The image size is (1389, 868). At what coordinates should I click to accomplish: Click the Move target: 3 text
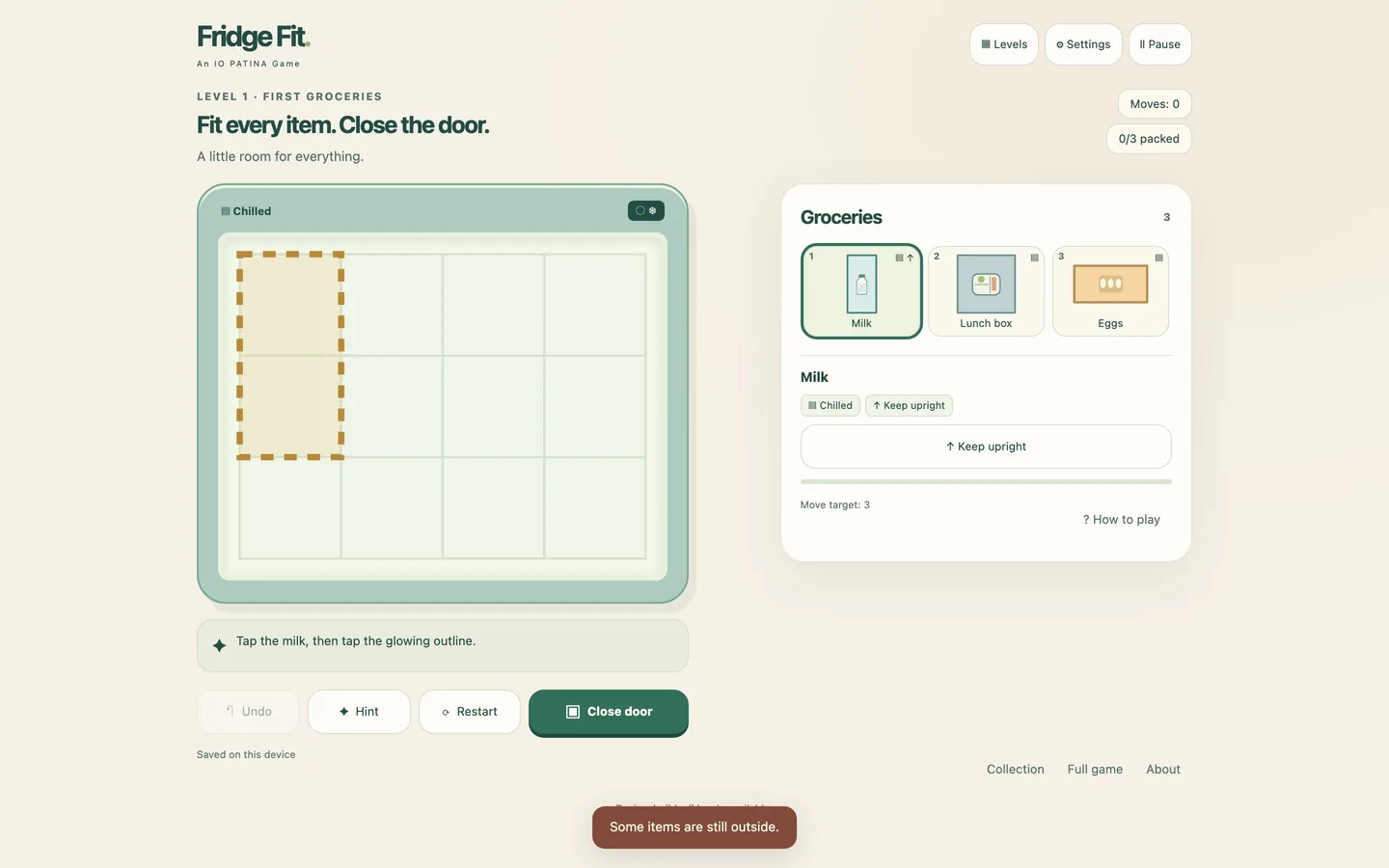point(835,504)
